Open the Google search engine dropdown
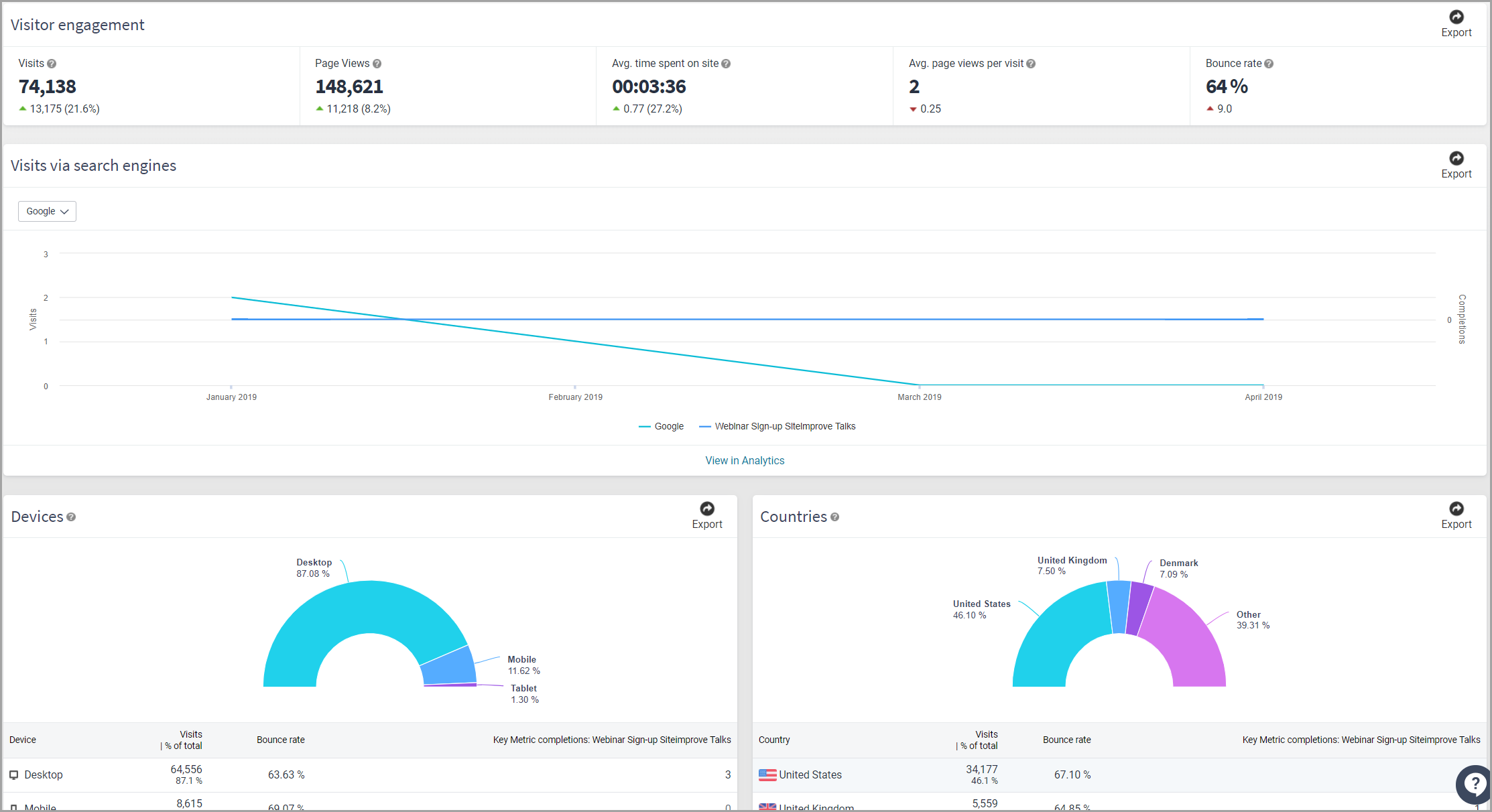Viewport: 1492px width, 812px height. [47, 211]
